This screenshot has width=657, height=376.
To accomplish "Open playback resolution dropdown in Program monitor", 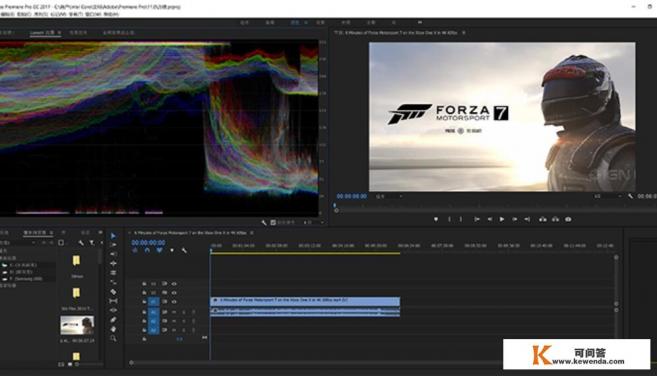I will pos(608,196).
